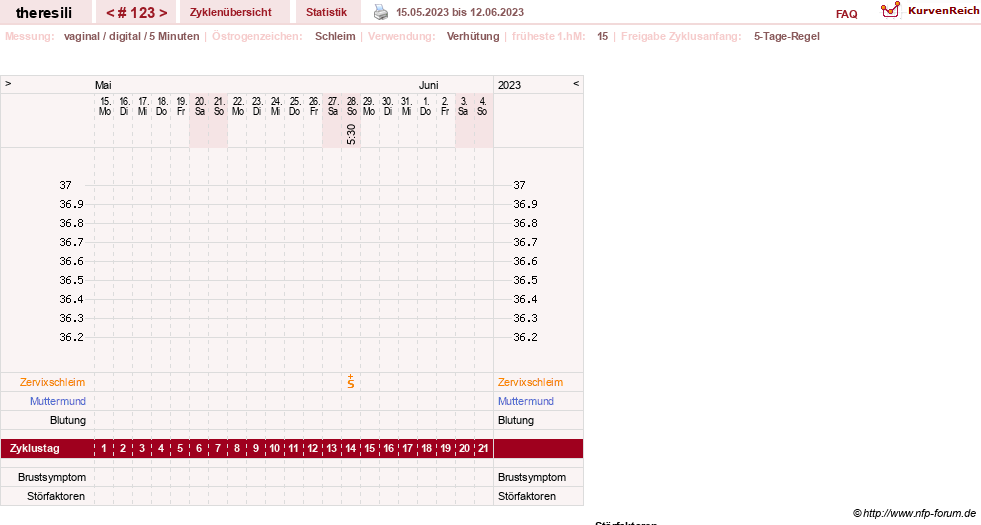Select cycle day 10
Screen dimensions: 981x525
(x=275, y=449)
